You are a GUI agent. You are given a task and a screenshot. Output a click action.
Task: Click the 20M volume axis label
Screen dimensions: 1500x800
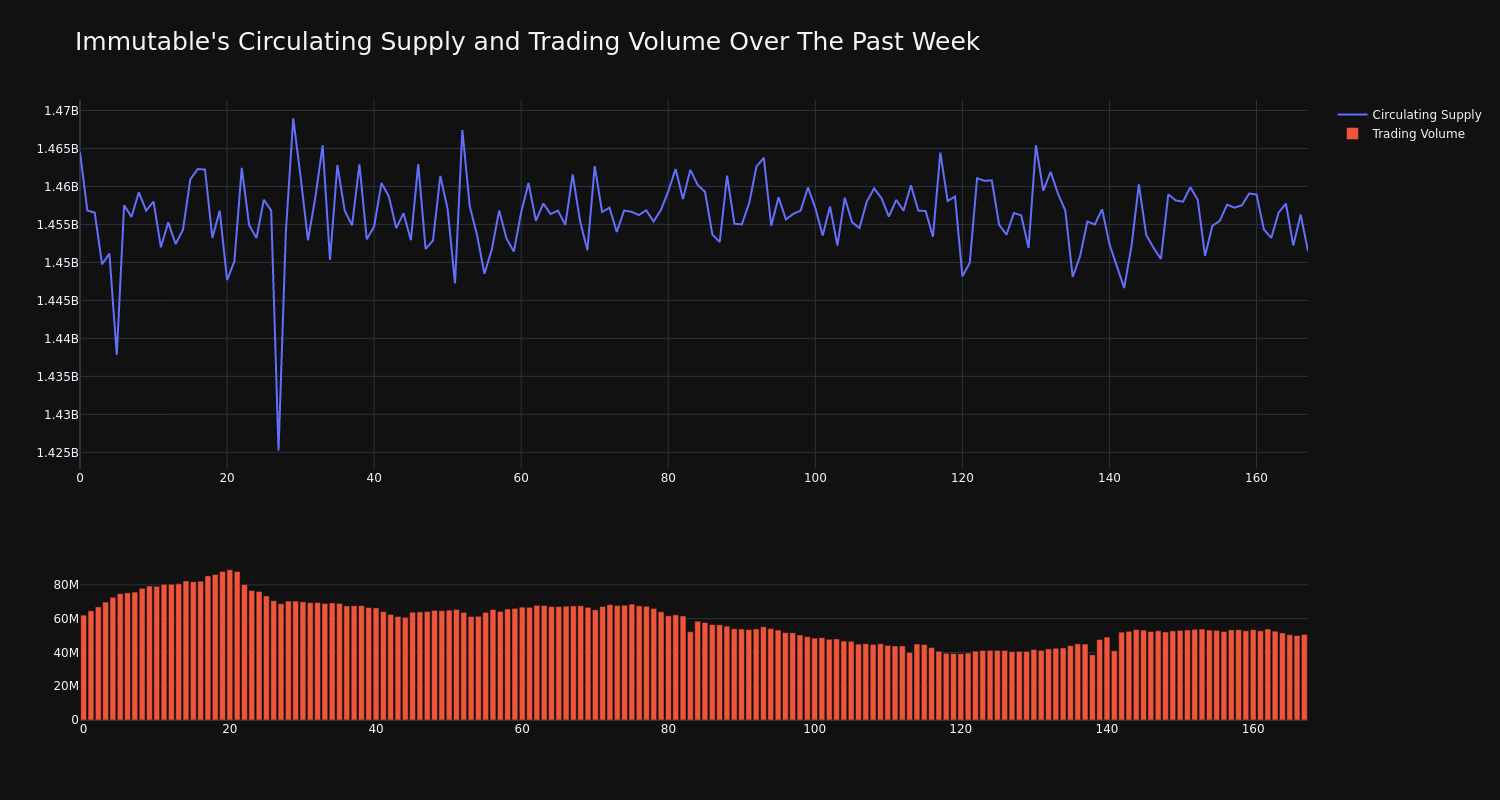[66, 686]
